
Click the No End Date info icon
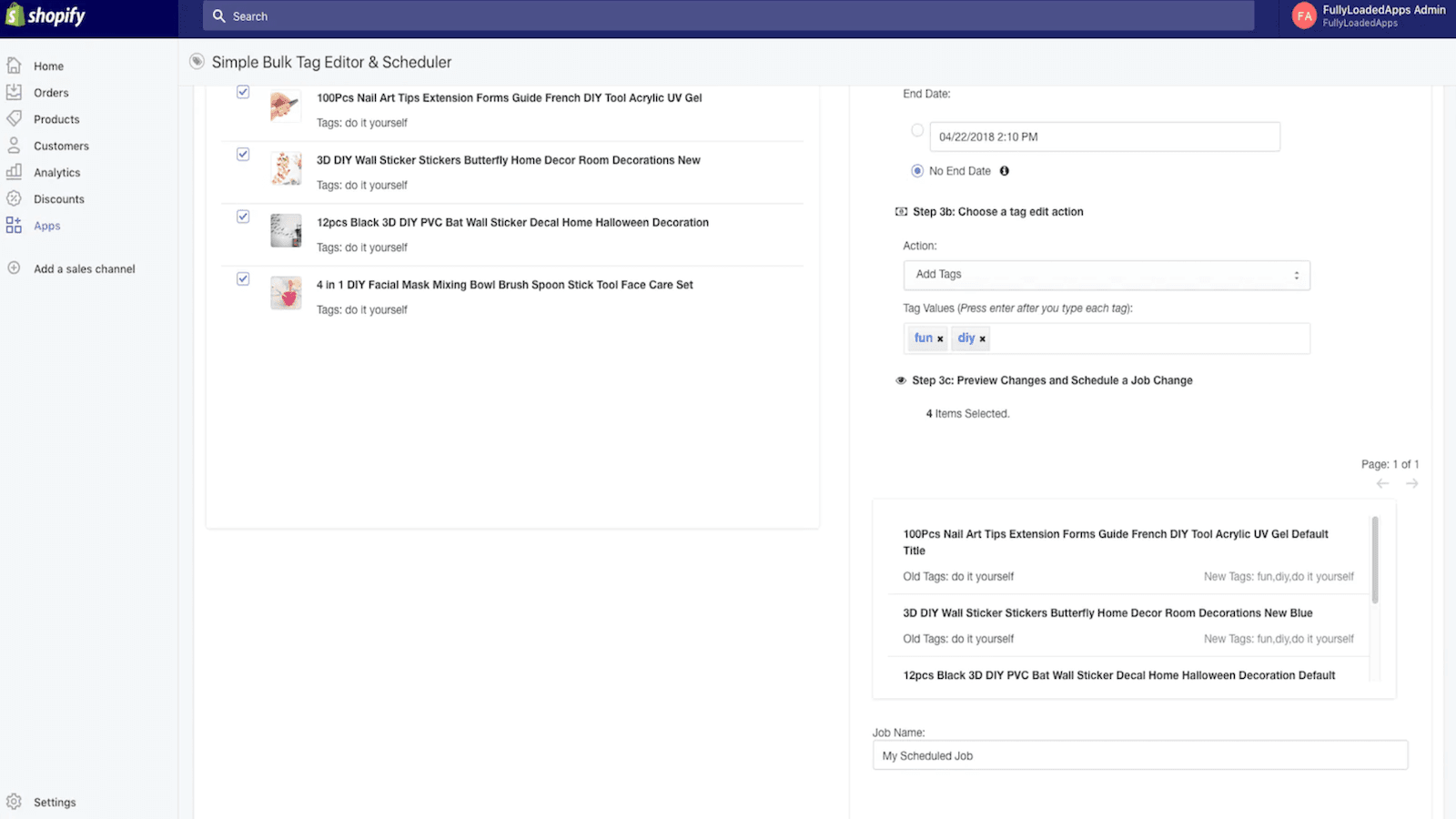[x=1005, y=171]
